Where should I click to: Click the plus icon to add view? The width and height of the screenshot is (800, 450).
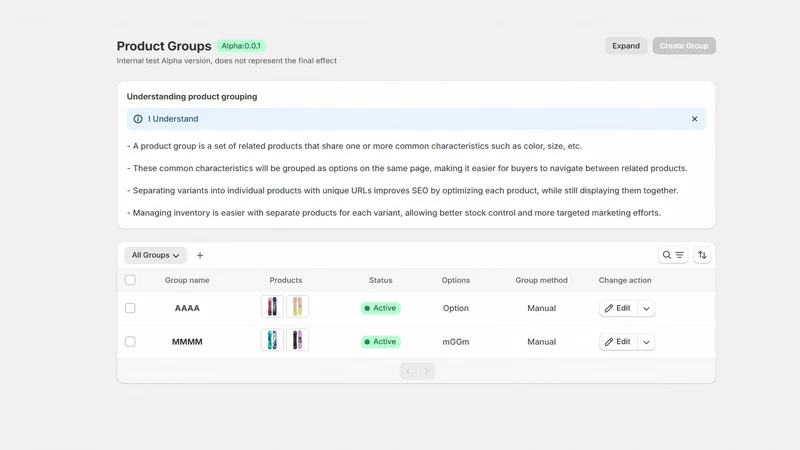(x=200, y=255)
